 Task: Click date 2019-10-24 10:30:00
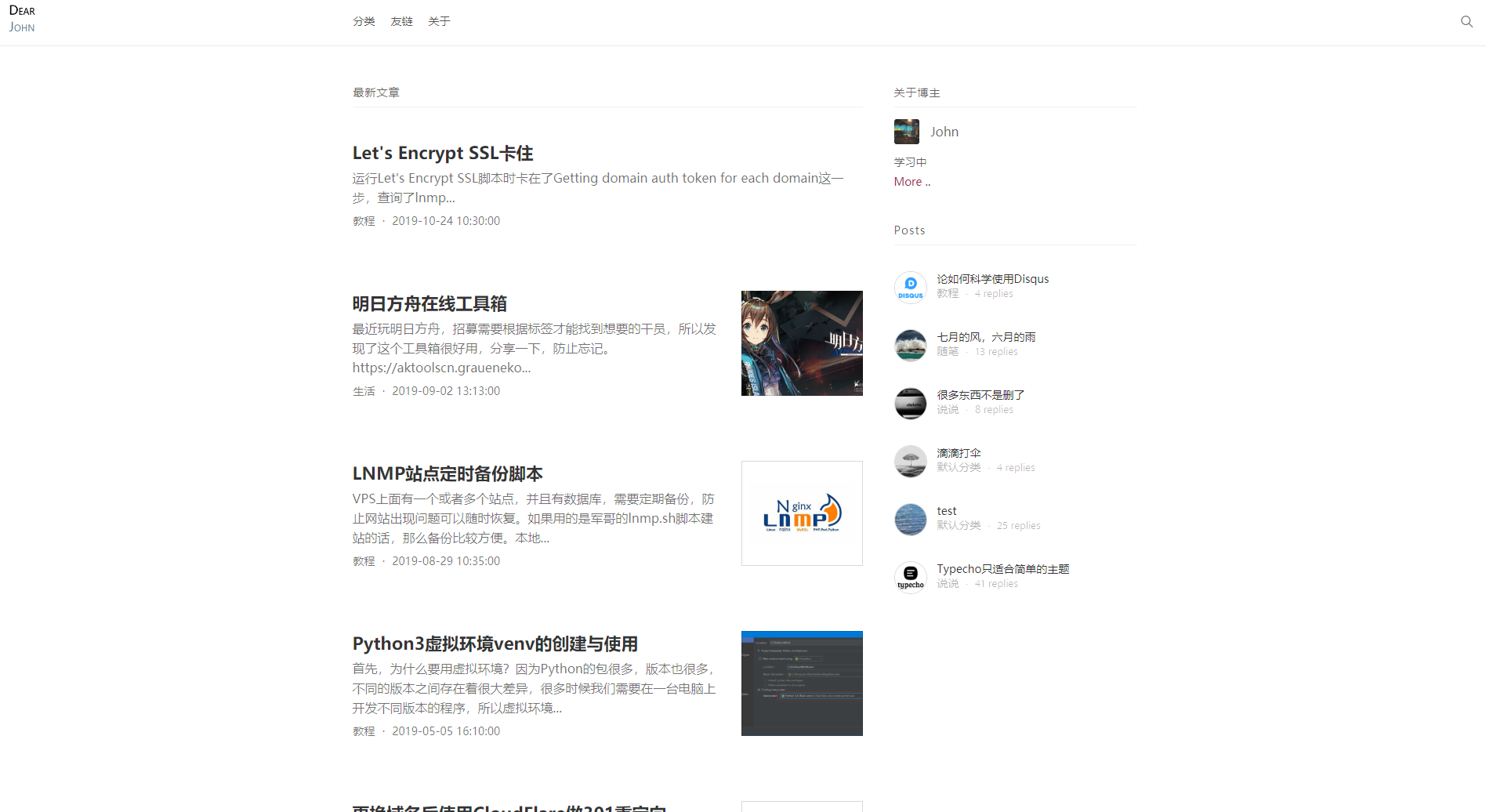click(446, 221)
